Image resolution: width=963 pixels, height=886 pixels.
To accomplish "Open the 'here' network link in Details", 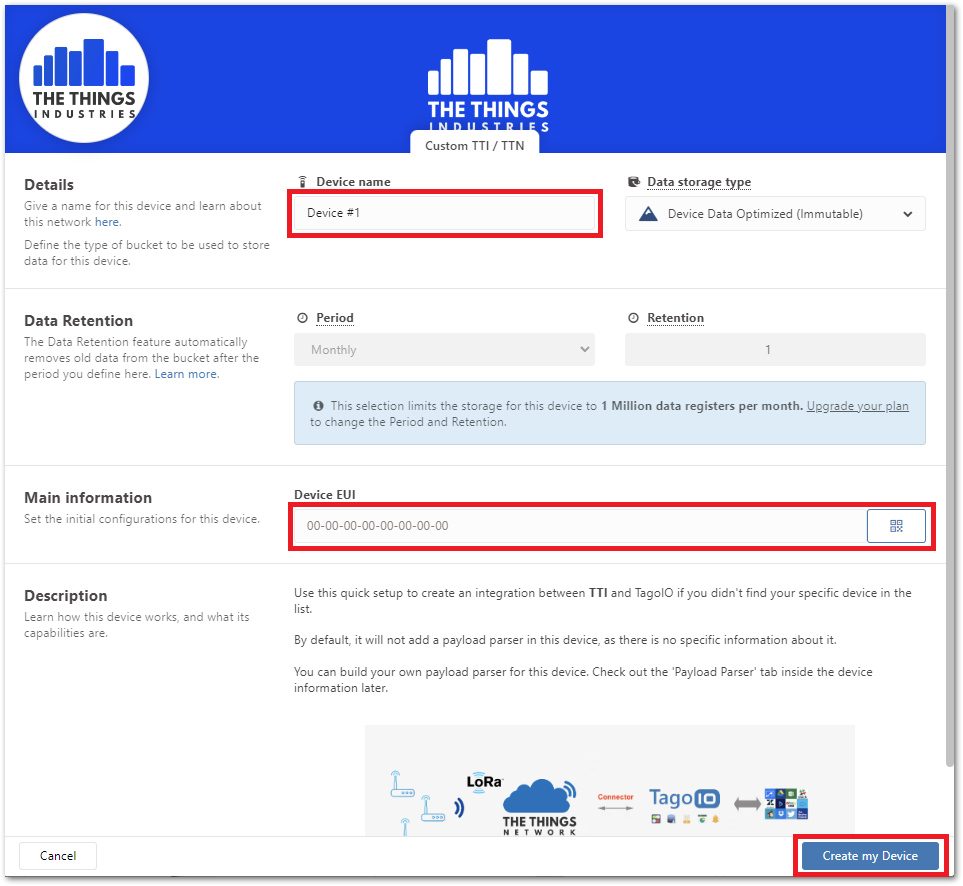I will [x=107, y=222].
